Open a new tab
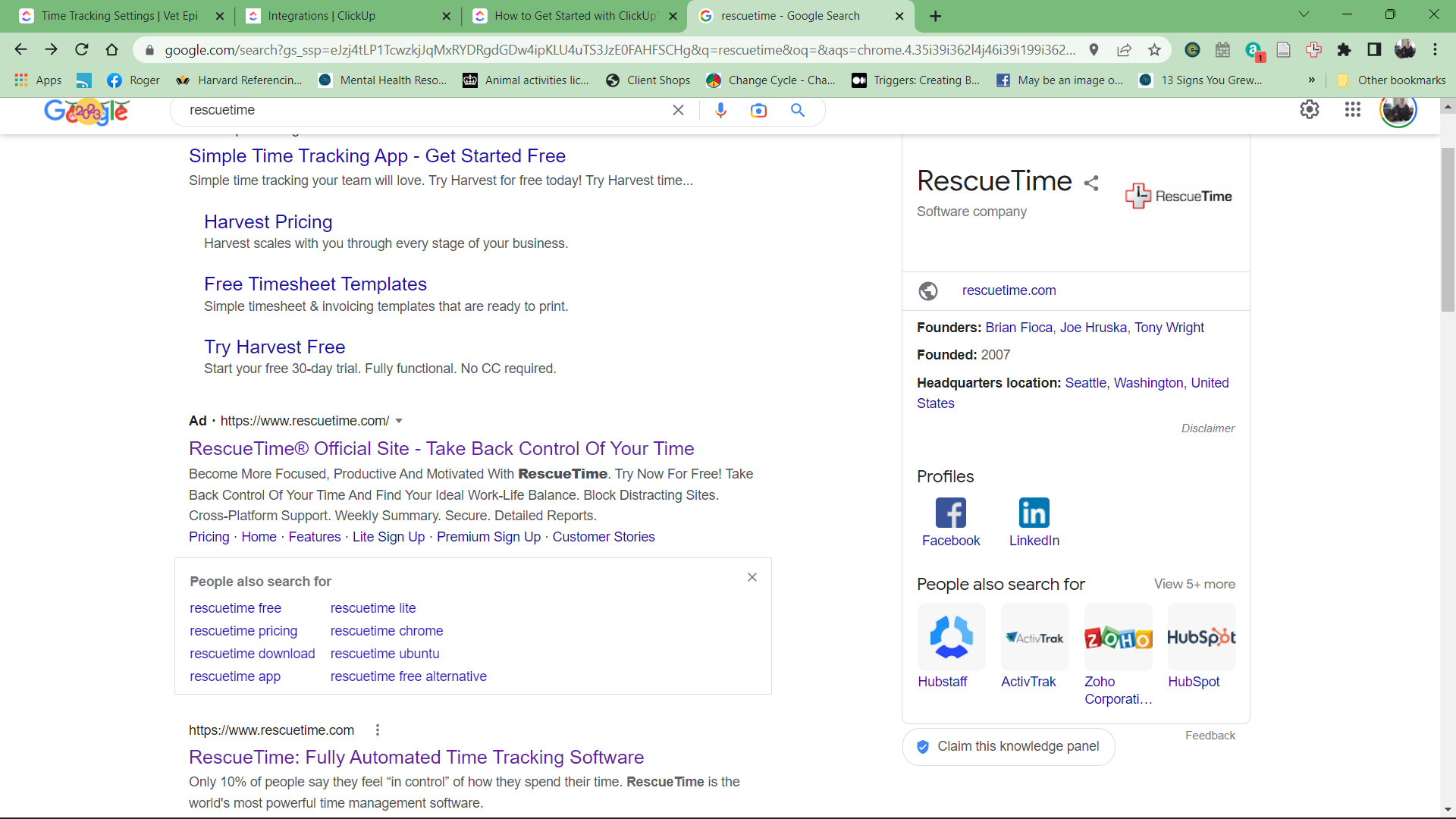 pos(935,16)
